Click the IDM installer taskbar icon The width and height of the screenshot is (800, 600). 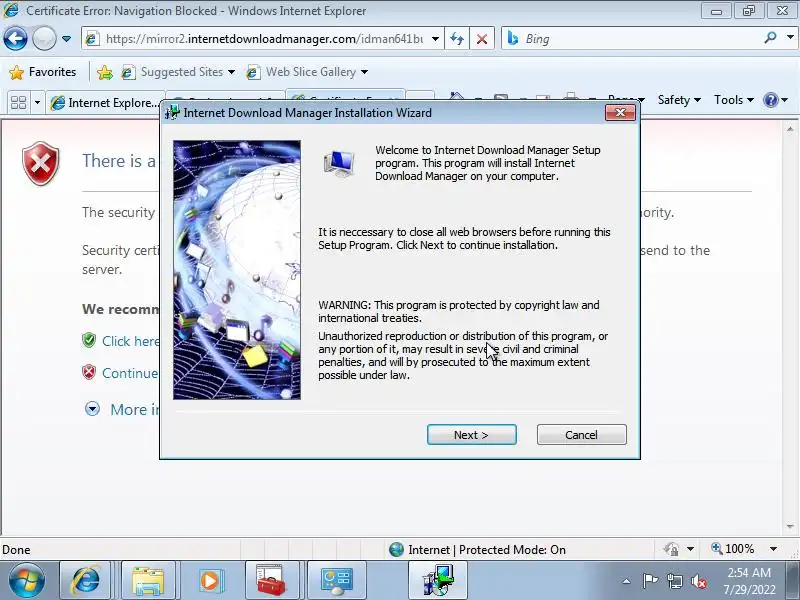pyautogui.click(x=438, y=580)
